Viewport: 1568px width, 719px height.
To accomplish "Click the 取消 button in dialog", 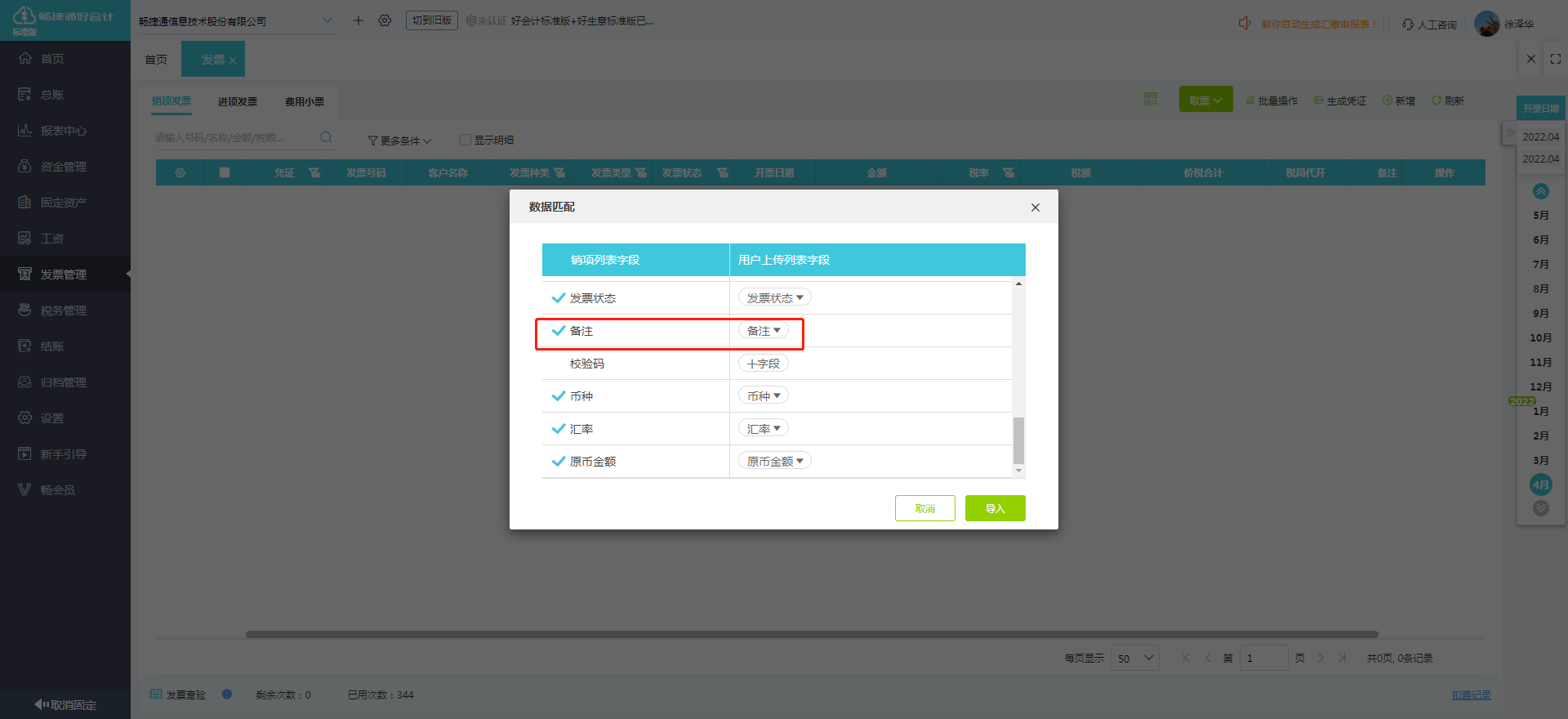I will pos(924,508).
